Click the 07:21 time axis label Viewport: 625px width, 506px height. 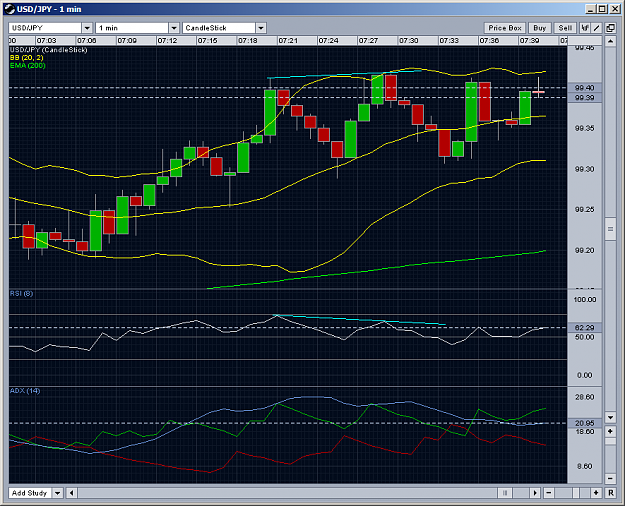coord(288,41)
